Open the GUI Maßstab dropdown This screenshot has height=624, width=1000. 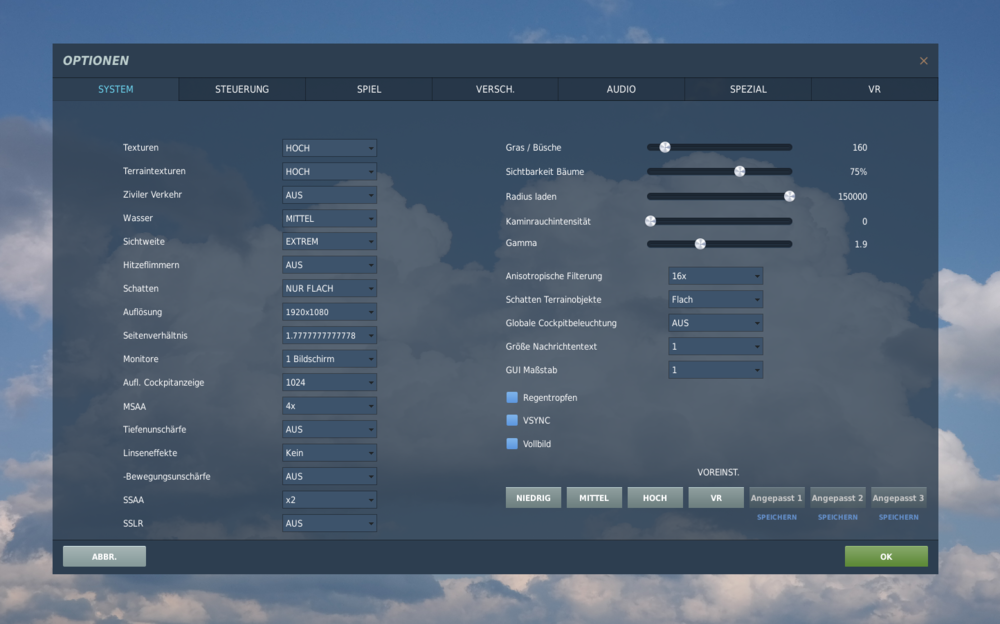coord(715,369)
